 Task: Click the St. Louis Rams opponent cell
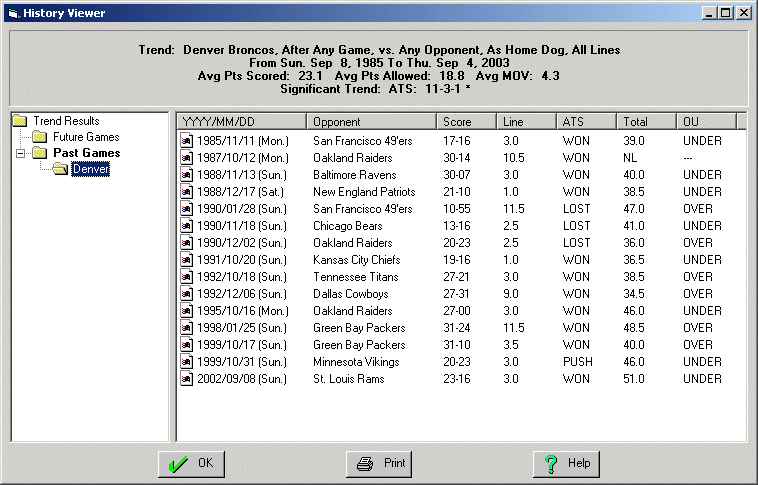tap(349, 379)
